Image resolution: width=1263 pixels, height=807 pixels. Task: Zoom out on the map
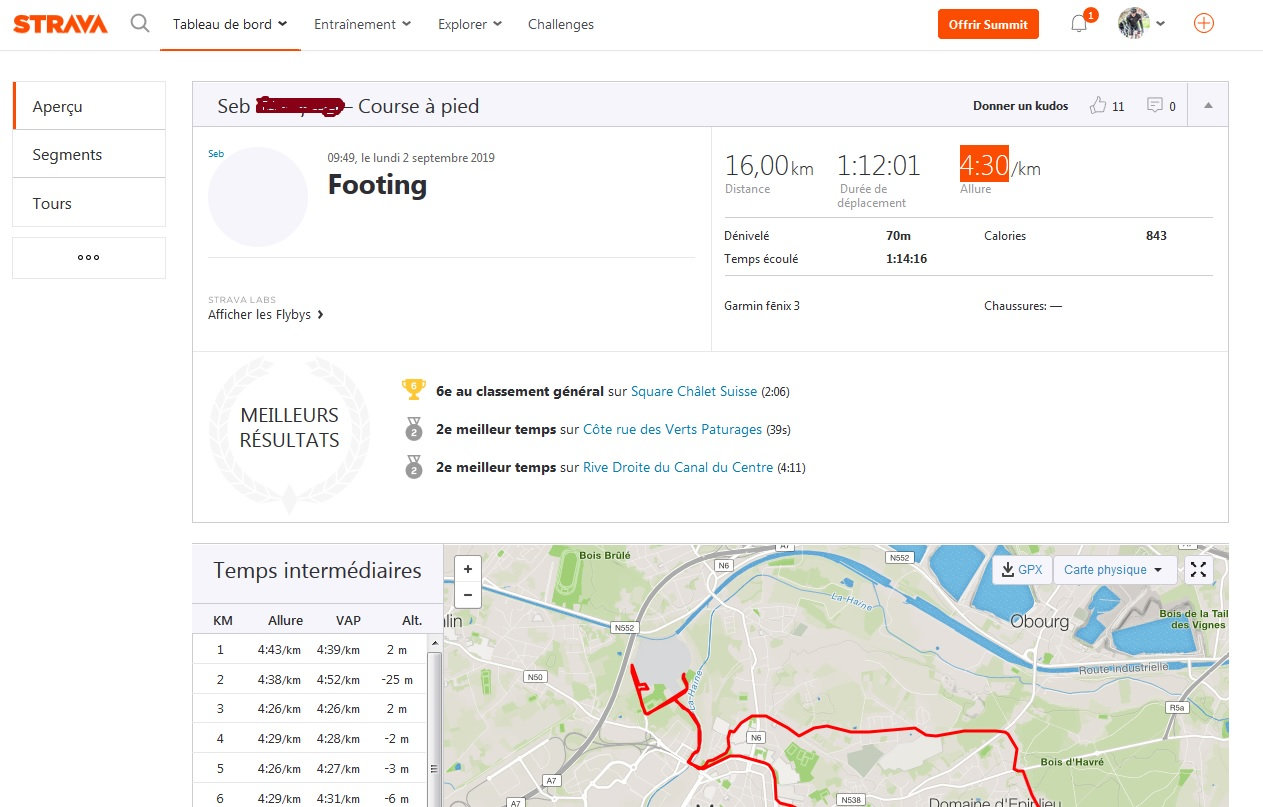(468, 595)
